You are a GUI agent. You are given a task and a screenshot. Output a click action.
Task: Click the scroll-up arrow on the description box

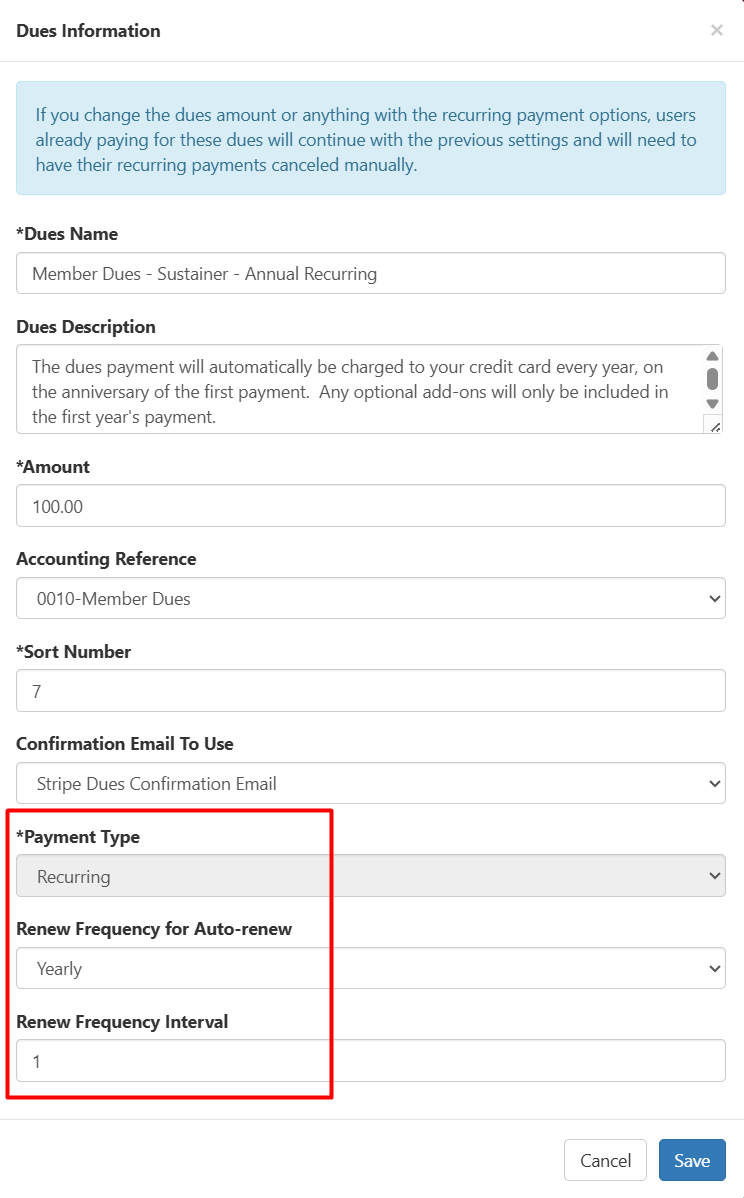pyautogui.click(x=712, y=355)
